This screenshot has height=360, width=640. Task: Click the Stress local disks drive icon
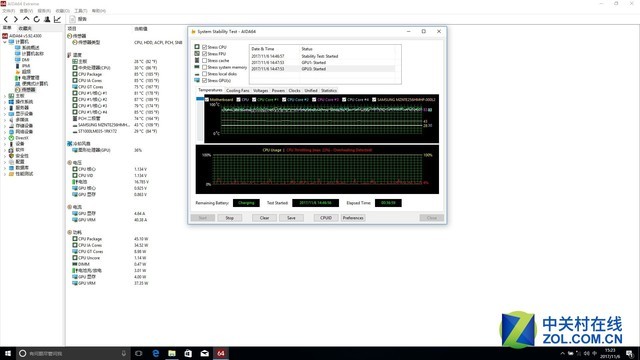point(197,74)
